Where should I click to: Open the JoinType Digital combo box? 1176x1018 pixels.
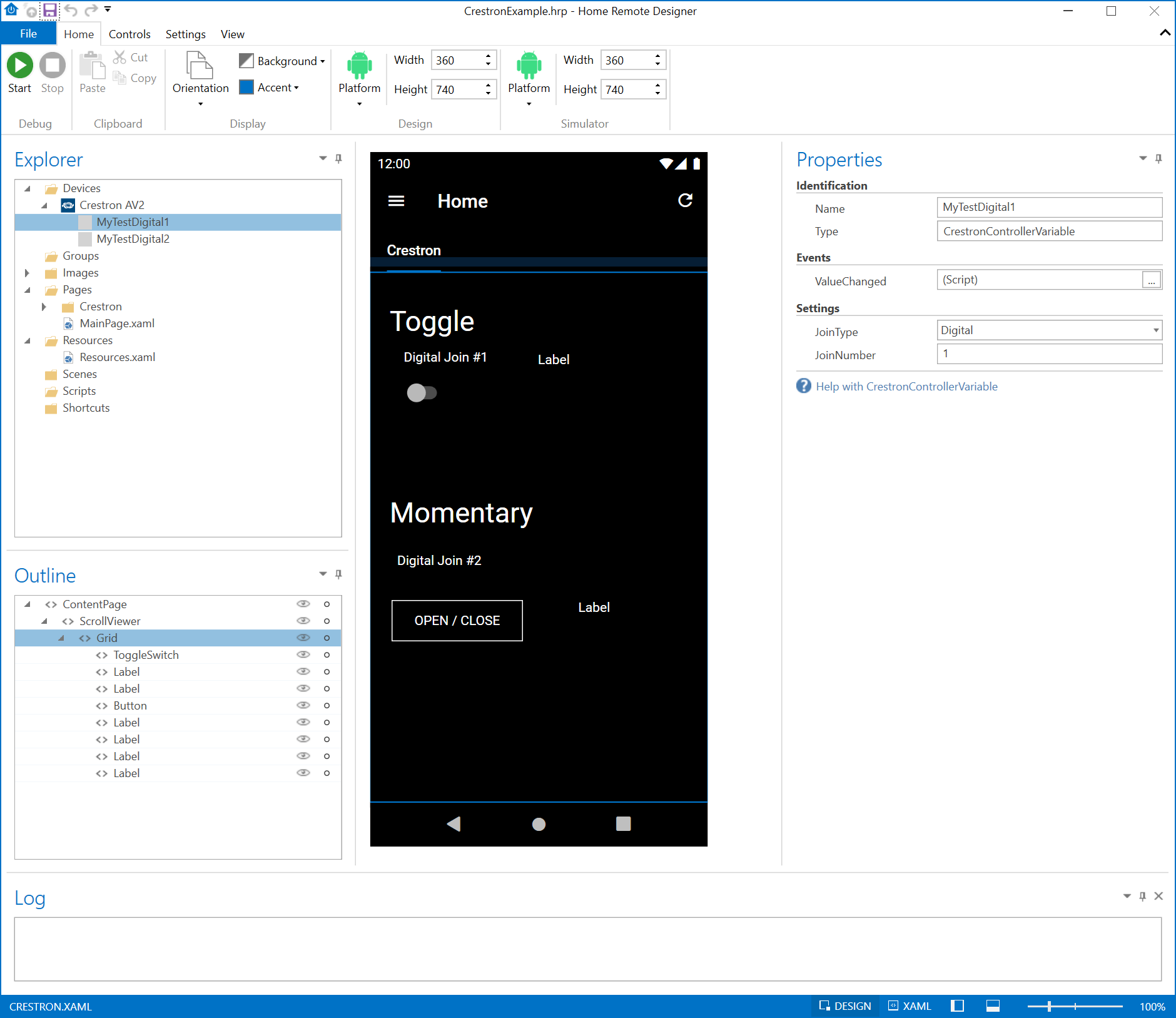pyautogui.click(x=1050, y=330)
